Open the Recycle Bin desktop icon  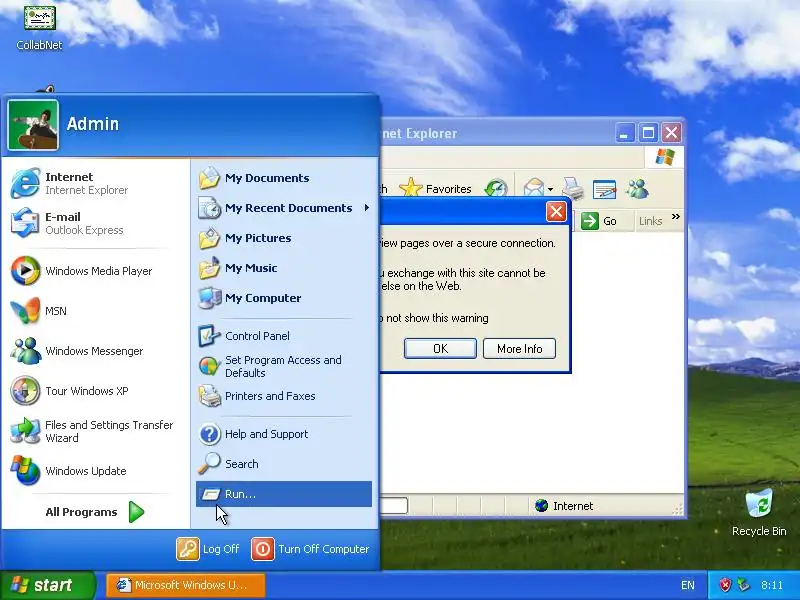pos(759,513)
